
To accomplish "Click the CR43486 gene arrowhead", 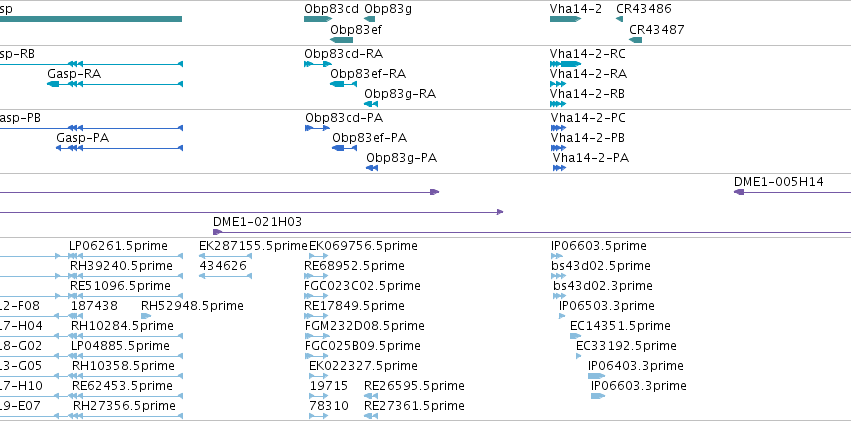I will [619, 19].
